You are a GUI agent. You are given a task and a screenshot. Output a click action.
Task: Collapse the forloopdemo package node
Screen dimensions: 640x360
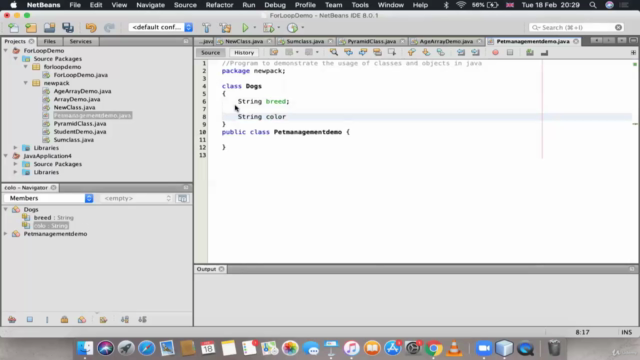tap(26, 67)
